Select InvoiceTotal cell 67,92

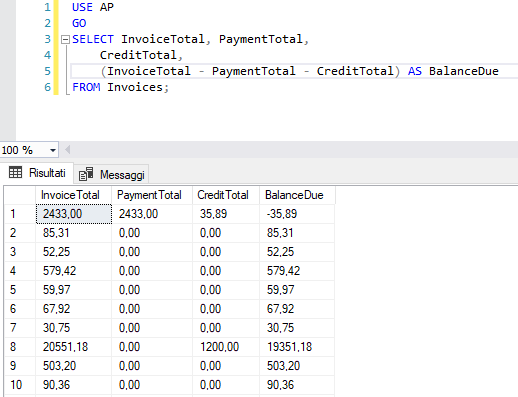pyautogui.click(x=73, y=309)
